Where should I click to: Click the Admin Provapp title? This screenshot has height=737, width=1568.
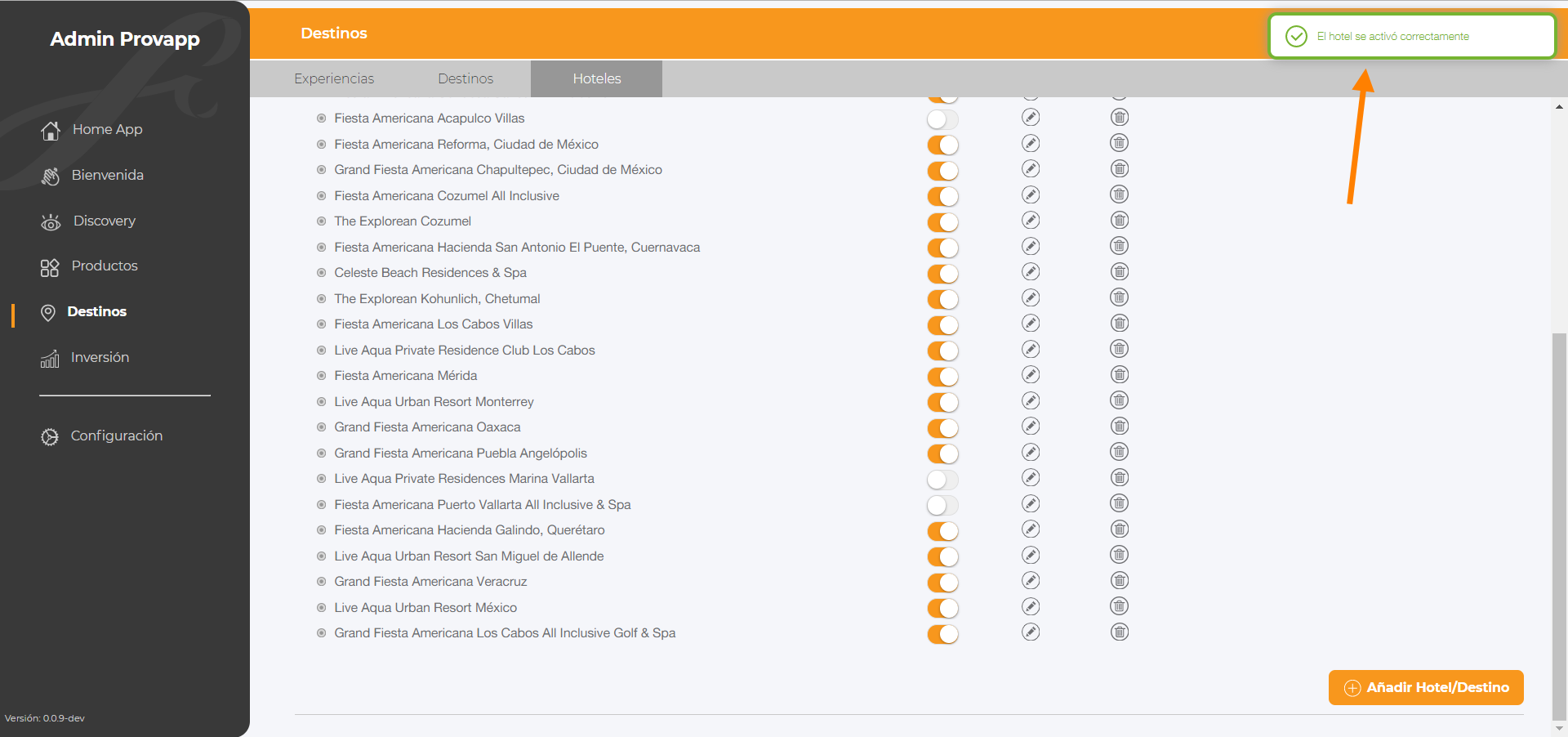[x=125, y=39]
